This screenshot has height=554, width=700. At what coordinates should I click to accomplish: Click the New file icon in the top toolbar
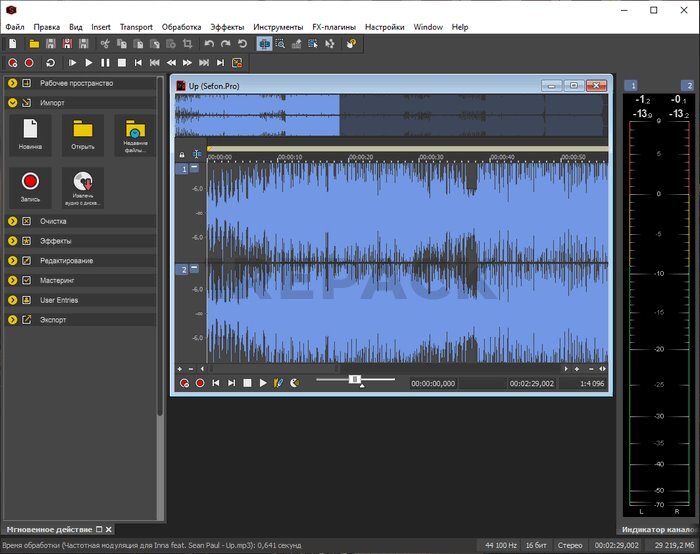[12, 44]
